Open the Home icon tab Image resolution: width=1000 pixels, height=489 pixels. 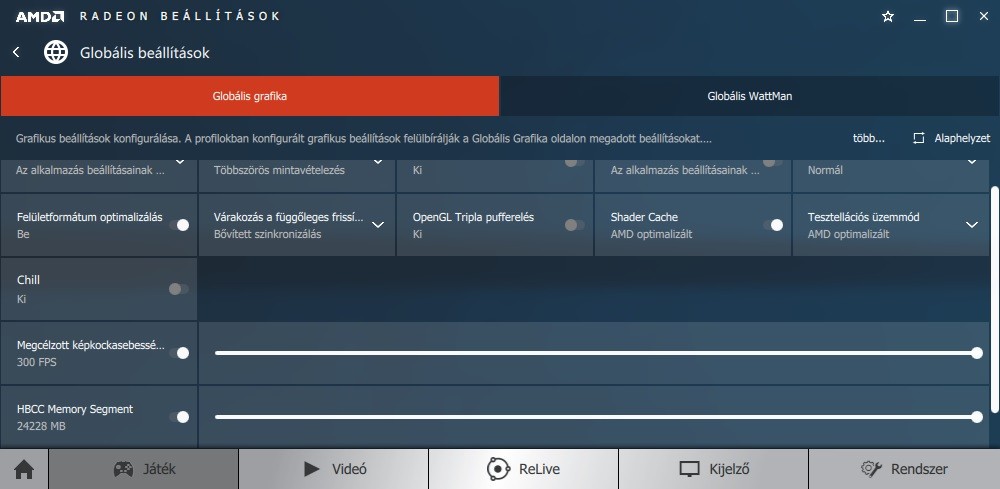(x=24, y=470)
